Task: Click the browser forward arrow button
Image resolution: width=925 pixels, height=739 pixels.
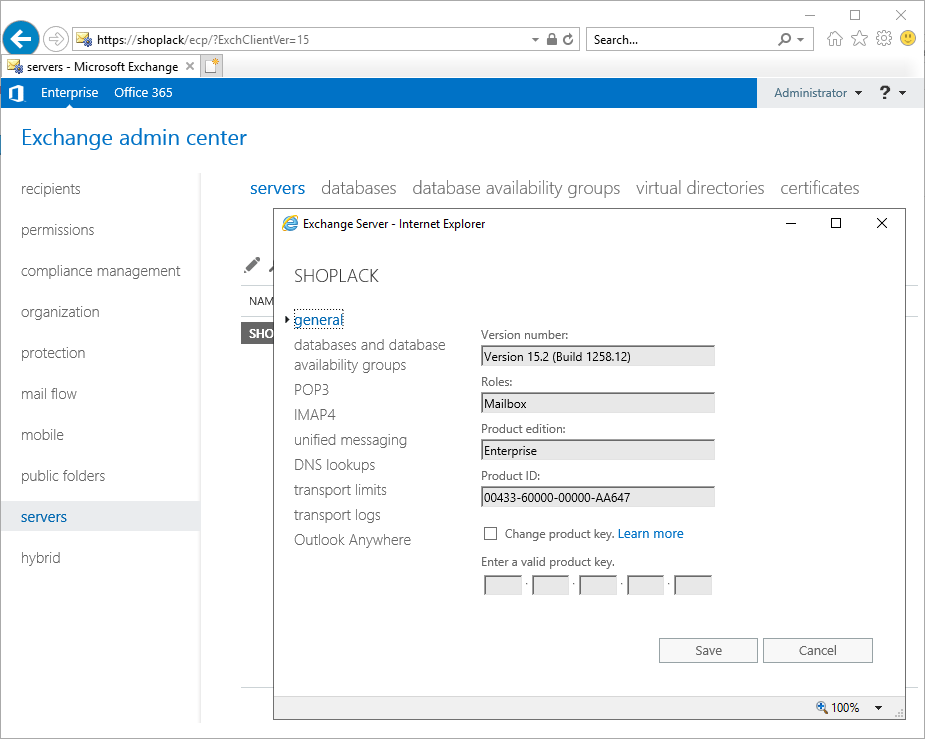Action: pyautogui.click(x=55, y=40)
